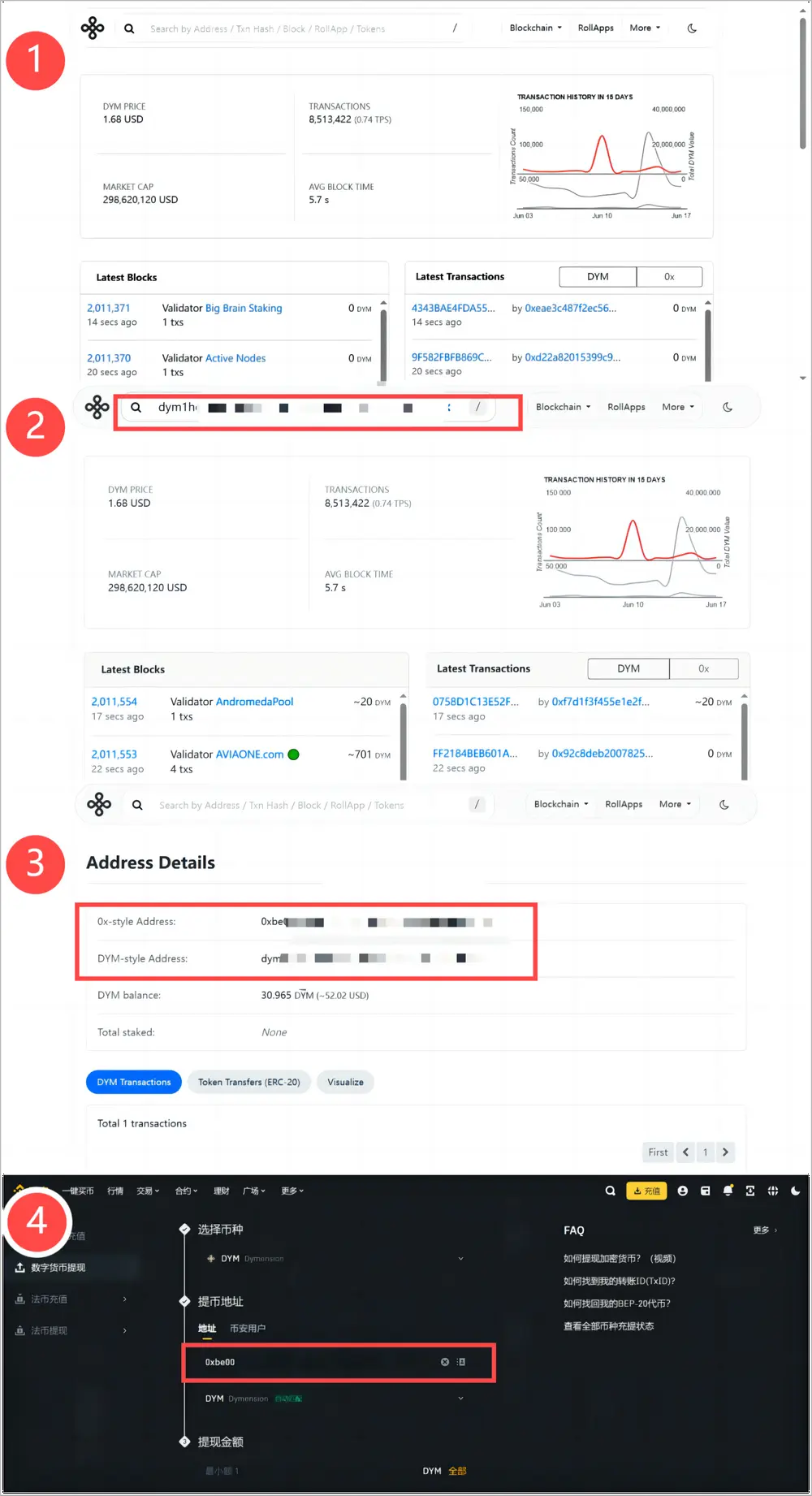
Task: Open validator AndromedaPool
Action: (x=254, y=702)
